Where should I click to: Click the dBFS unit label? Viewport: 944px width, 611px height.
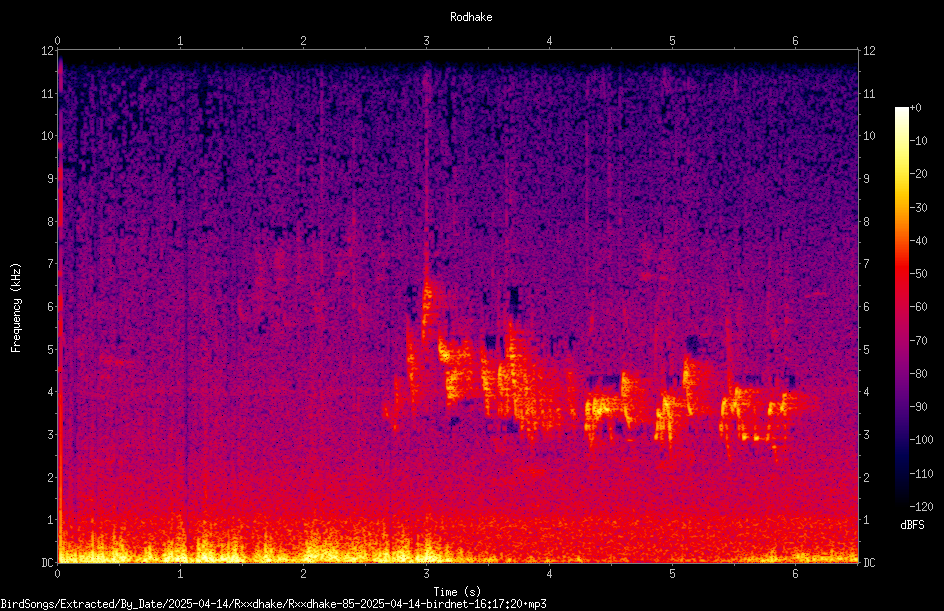912,525
